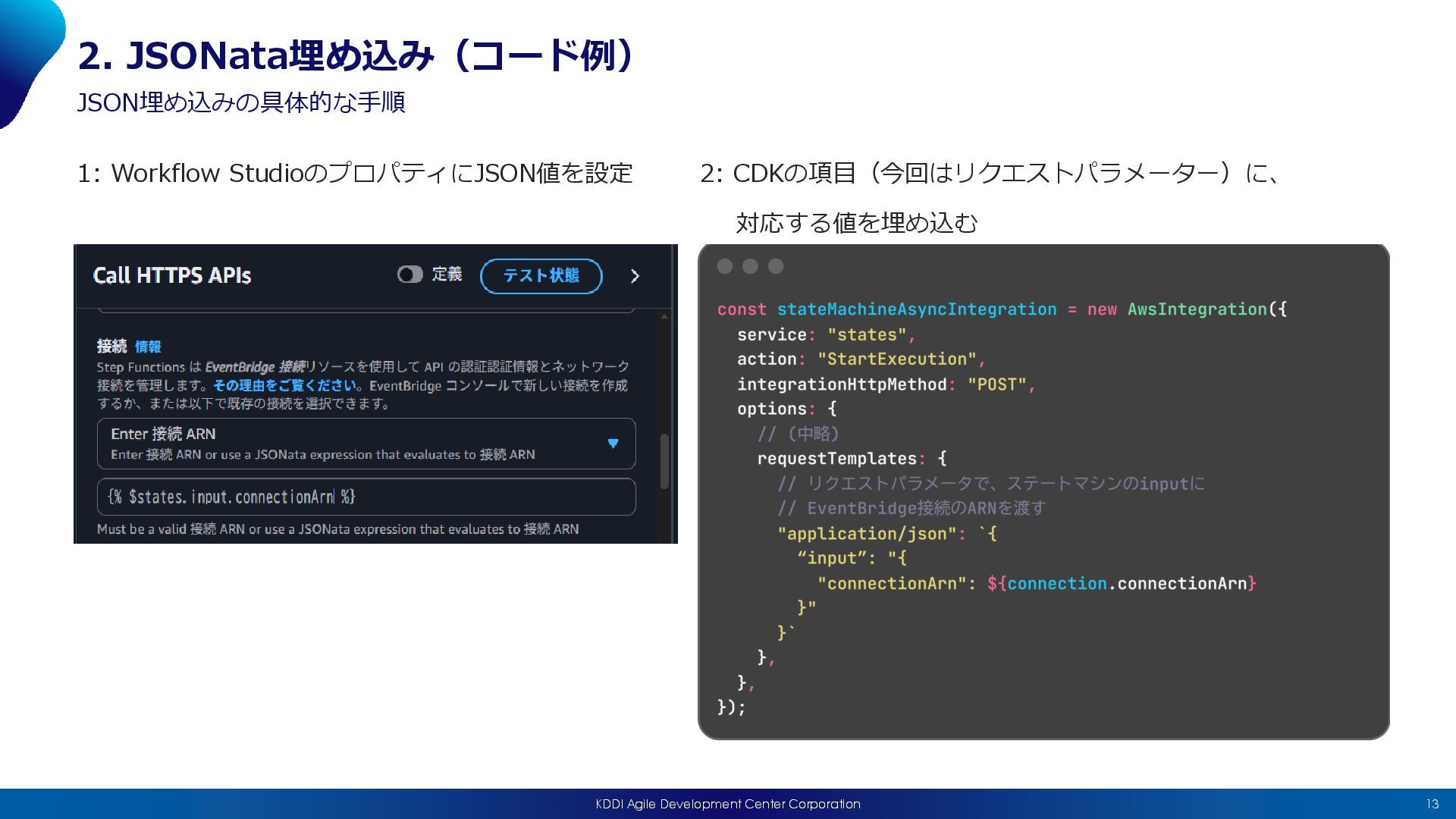Open the 情報 link next to 接続

pyautogui.click(x=148, y=347)
